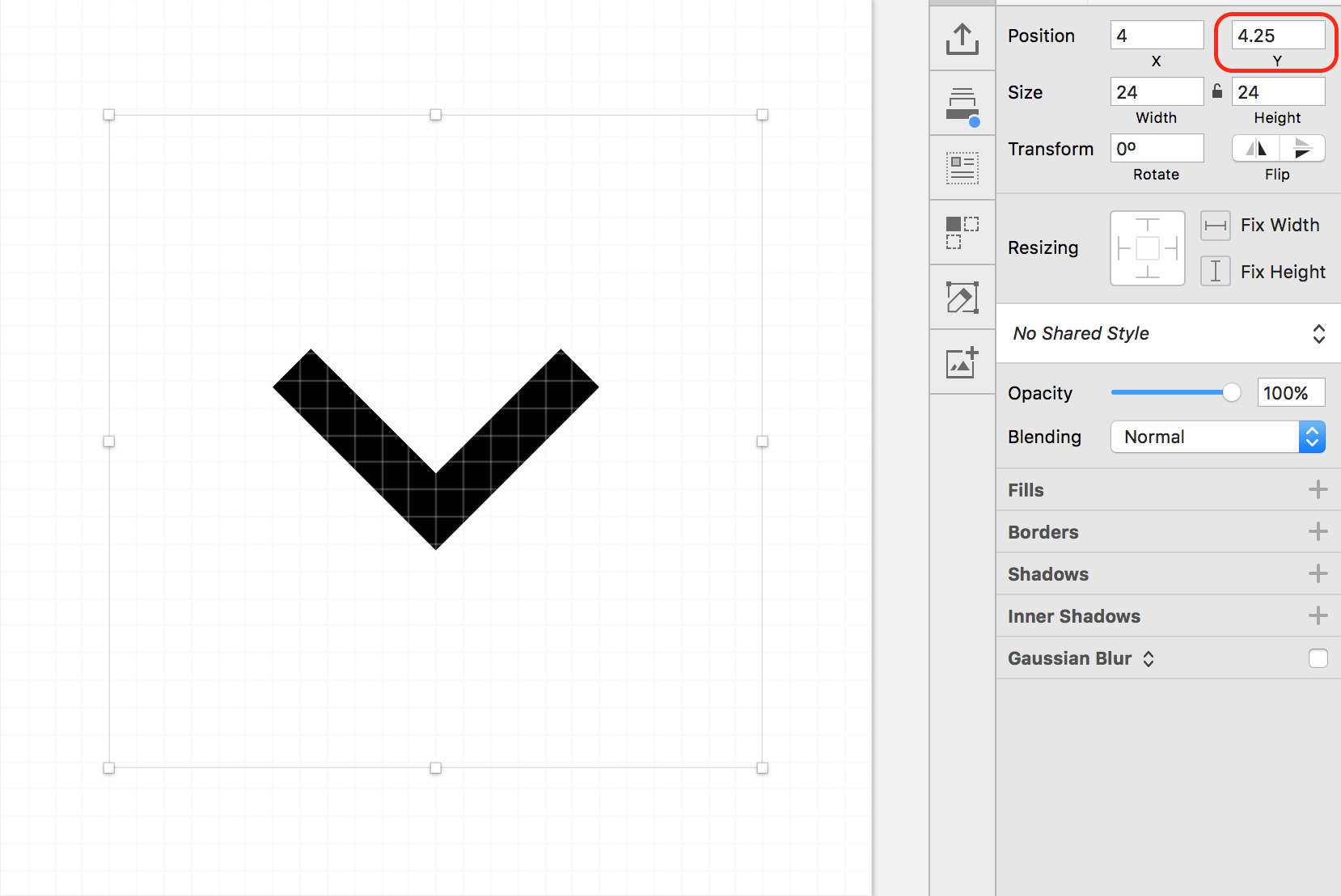Flip the layer vertically
Screen dimensions: 1341x896
coord(1302,148)
